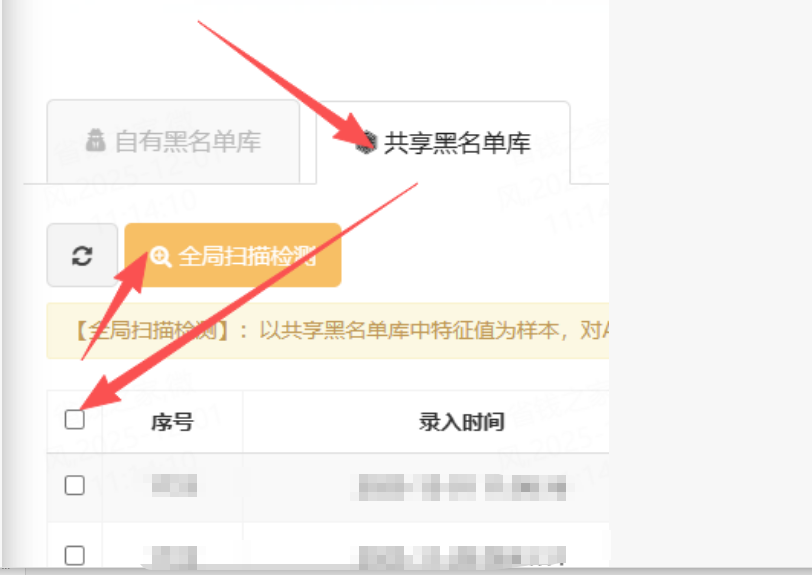Start 全局扫描检测 scan button text
Screen dimensions: 812x575
(247, 256)
